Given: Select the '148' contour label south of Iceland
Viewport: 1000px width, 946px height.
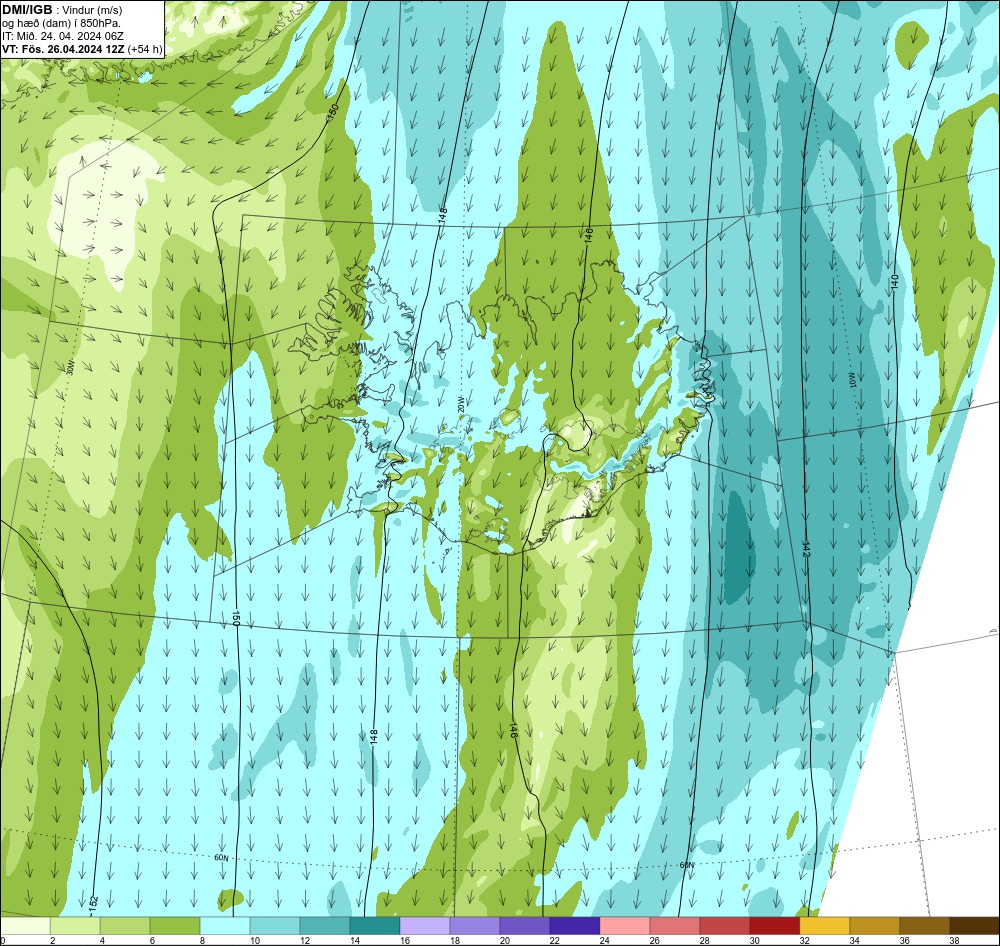Looking at the screenshot, I should 374,737.
